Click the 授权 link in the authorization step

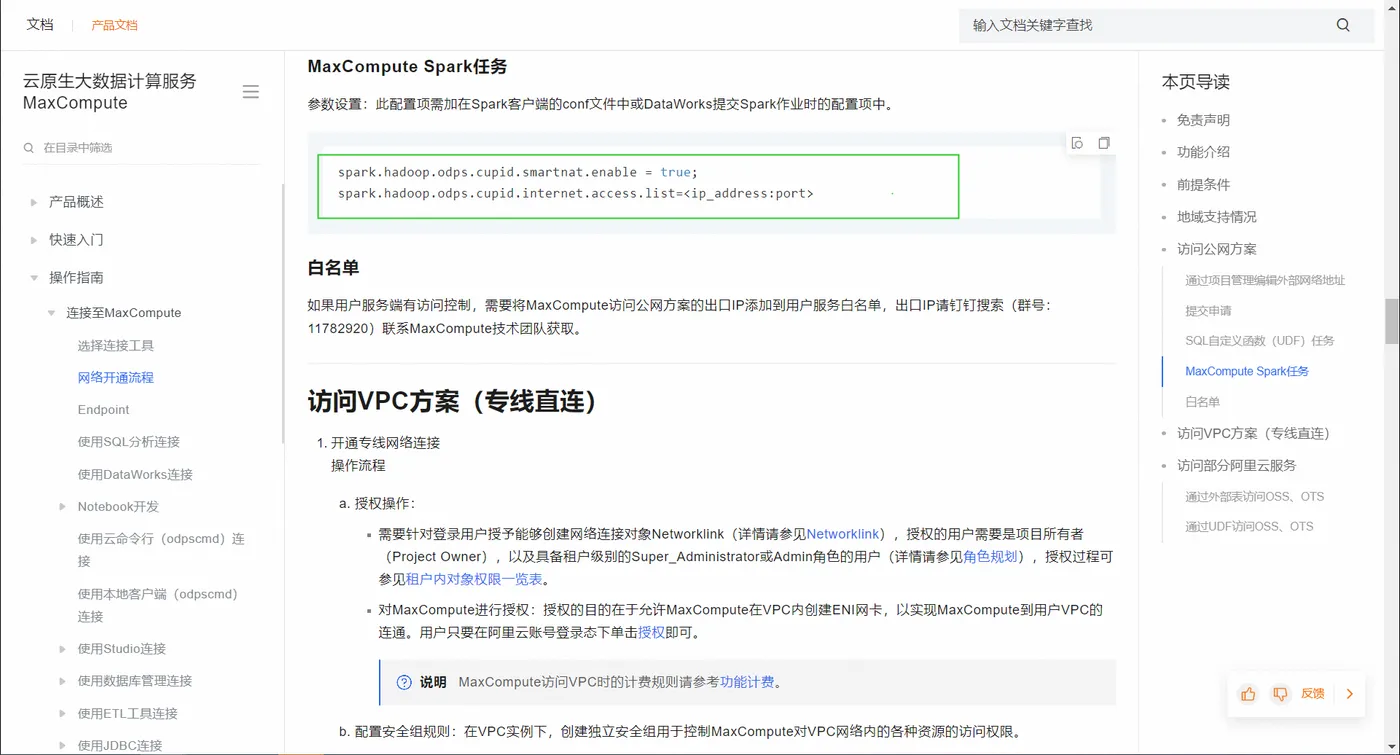651,633
